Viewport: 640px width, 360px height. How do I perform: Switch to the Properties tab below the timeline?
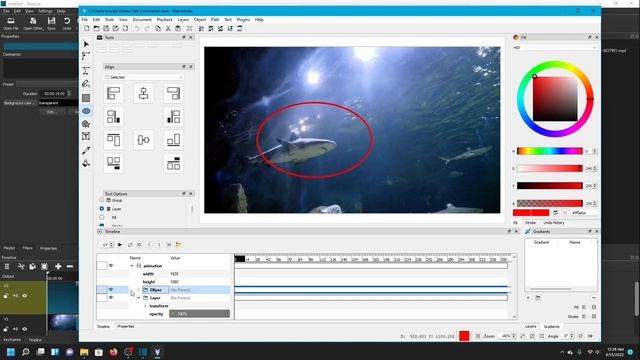click(x=126, y=327)
